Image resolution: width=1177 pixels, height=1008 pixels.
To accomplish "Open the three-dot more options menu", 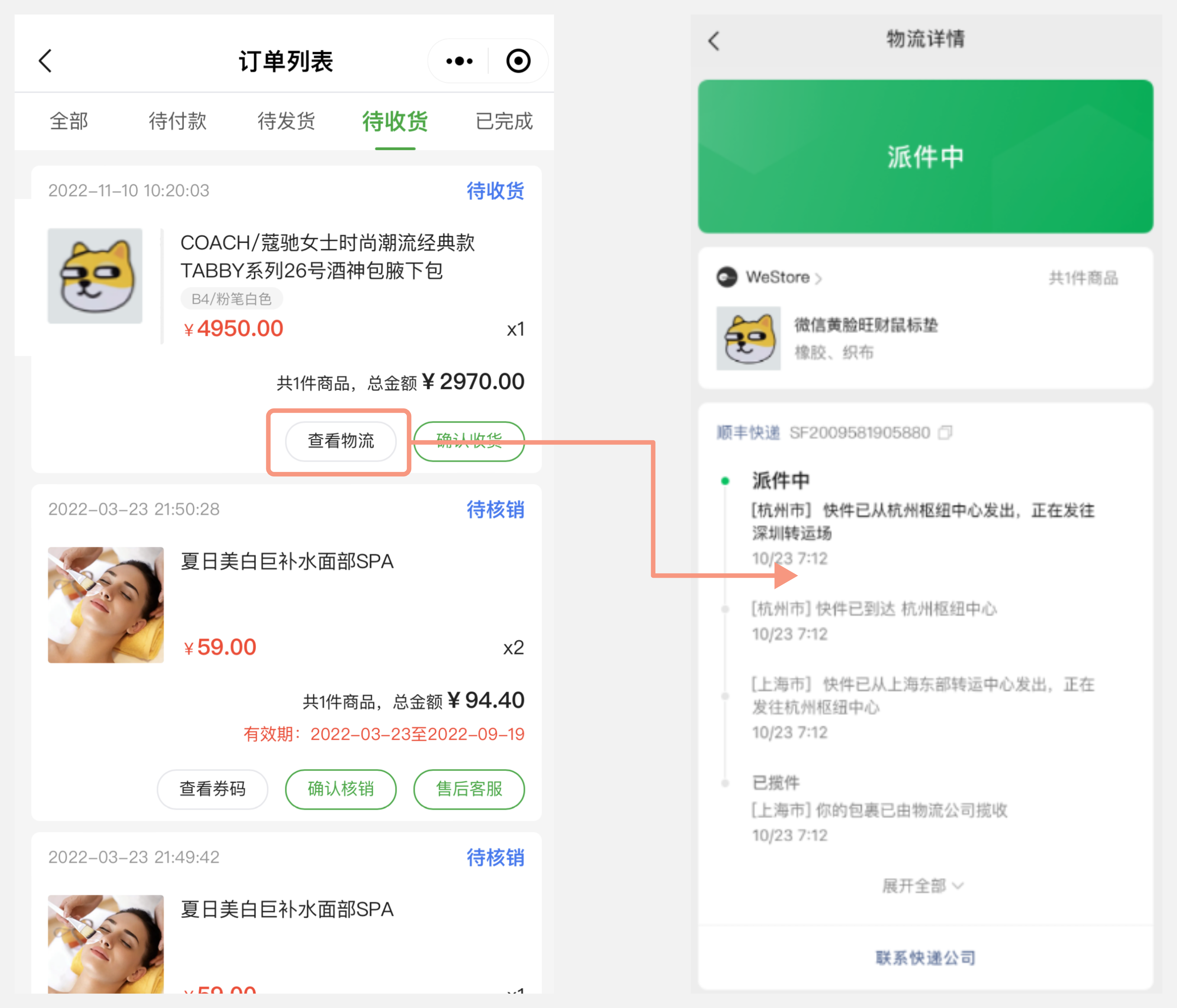I will 459,61.
